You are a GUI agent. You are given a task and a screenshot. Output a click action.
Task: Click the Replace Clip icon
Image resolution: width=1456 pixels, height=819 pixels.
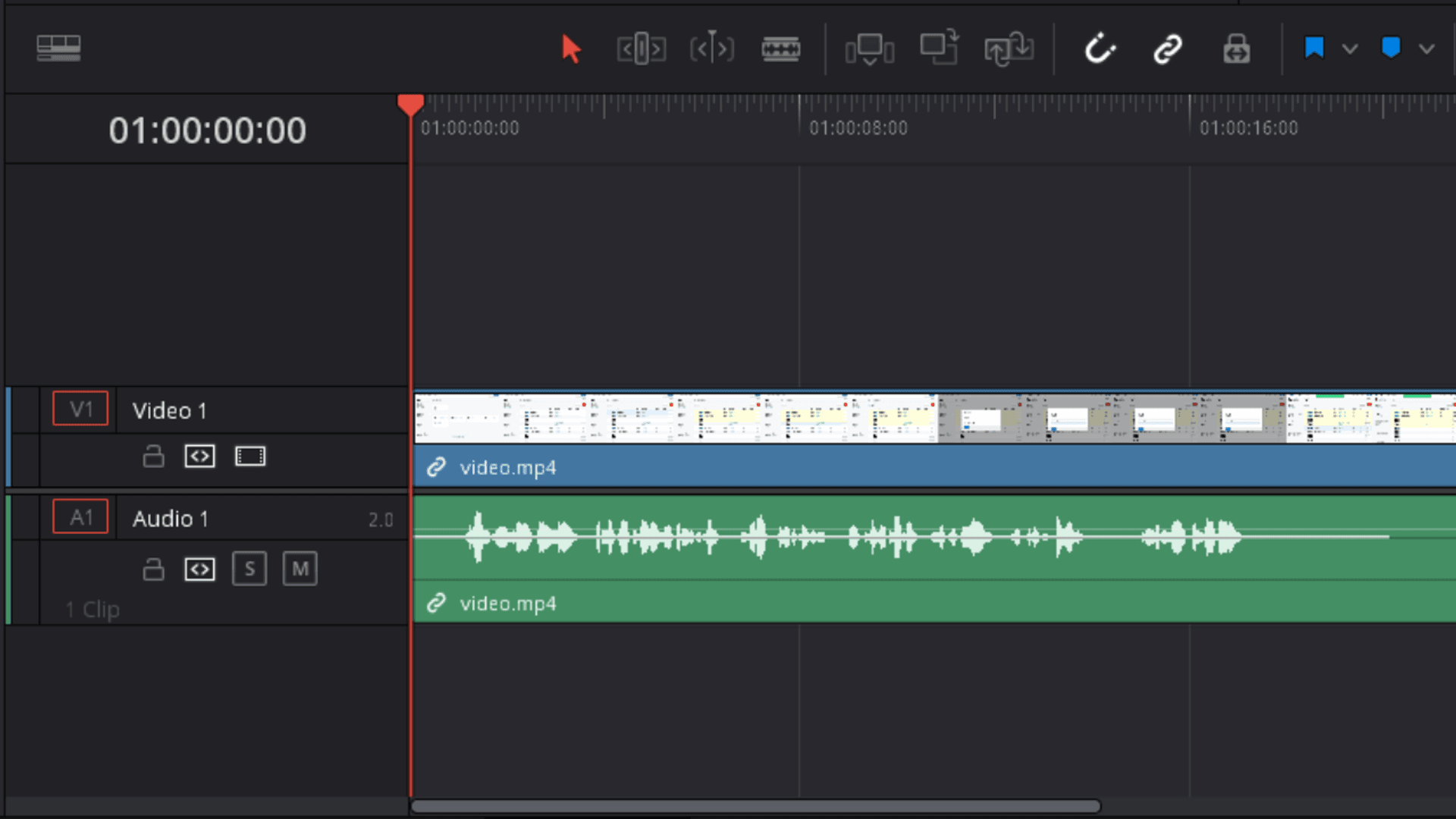(1009, 49)
